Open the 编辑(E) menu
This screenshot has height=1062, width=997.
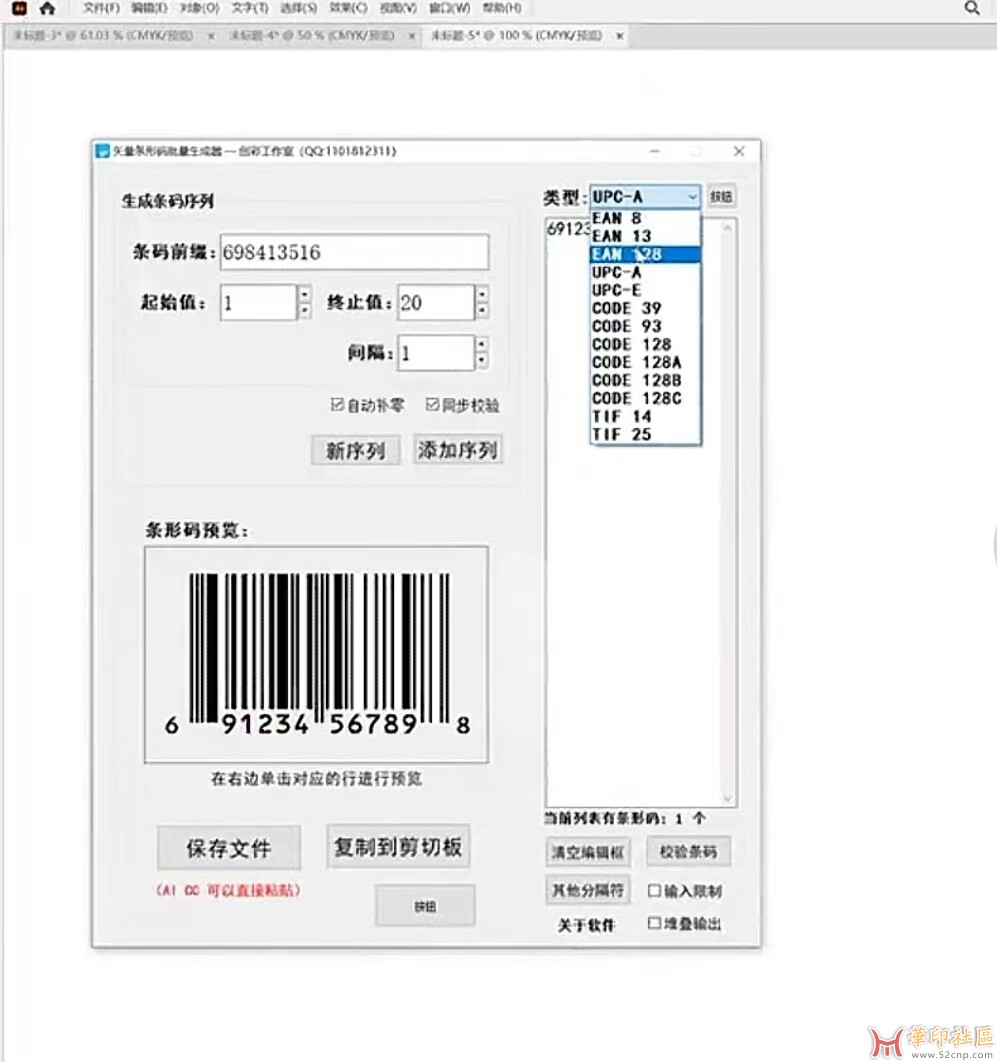(x=149, y=8)
